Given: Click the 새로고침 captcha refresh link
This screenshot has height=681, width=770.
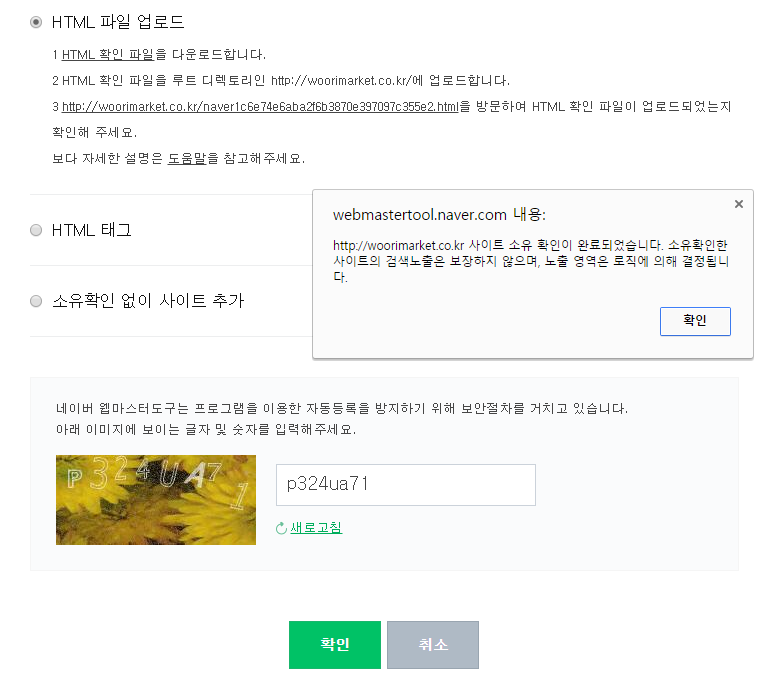Looking at the screenshot, I should click(316, 528).
